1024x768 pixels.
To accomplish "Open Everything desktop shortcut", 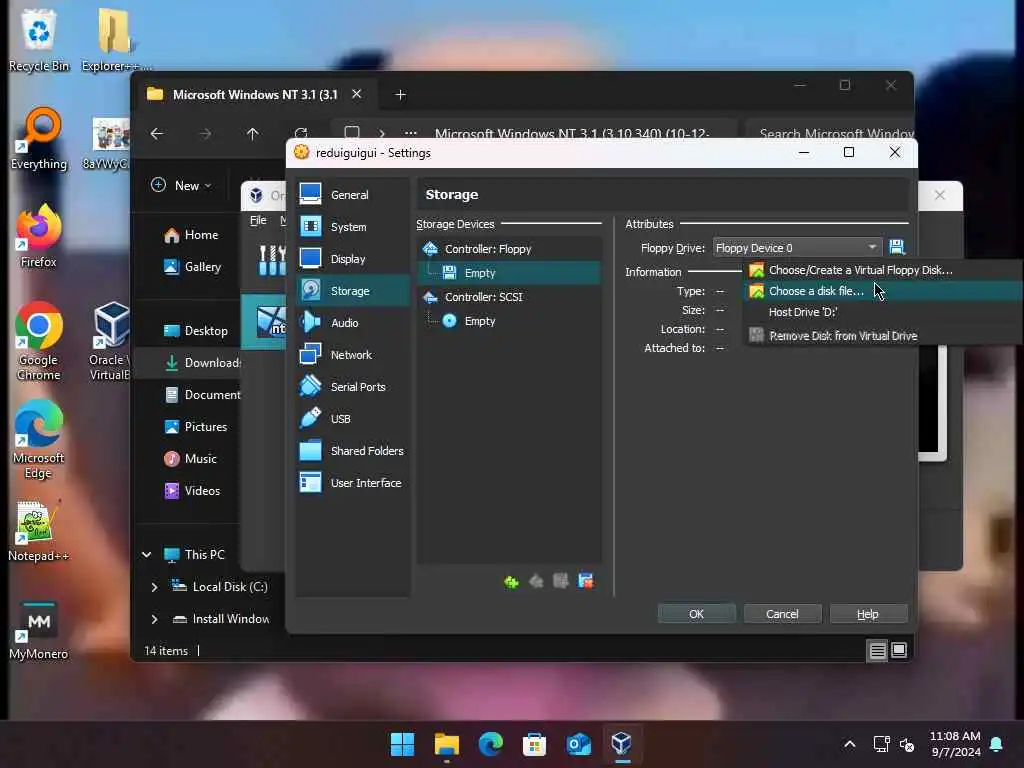I will (x=39, y=139).
